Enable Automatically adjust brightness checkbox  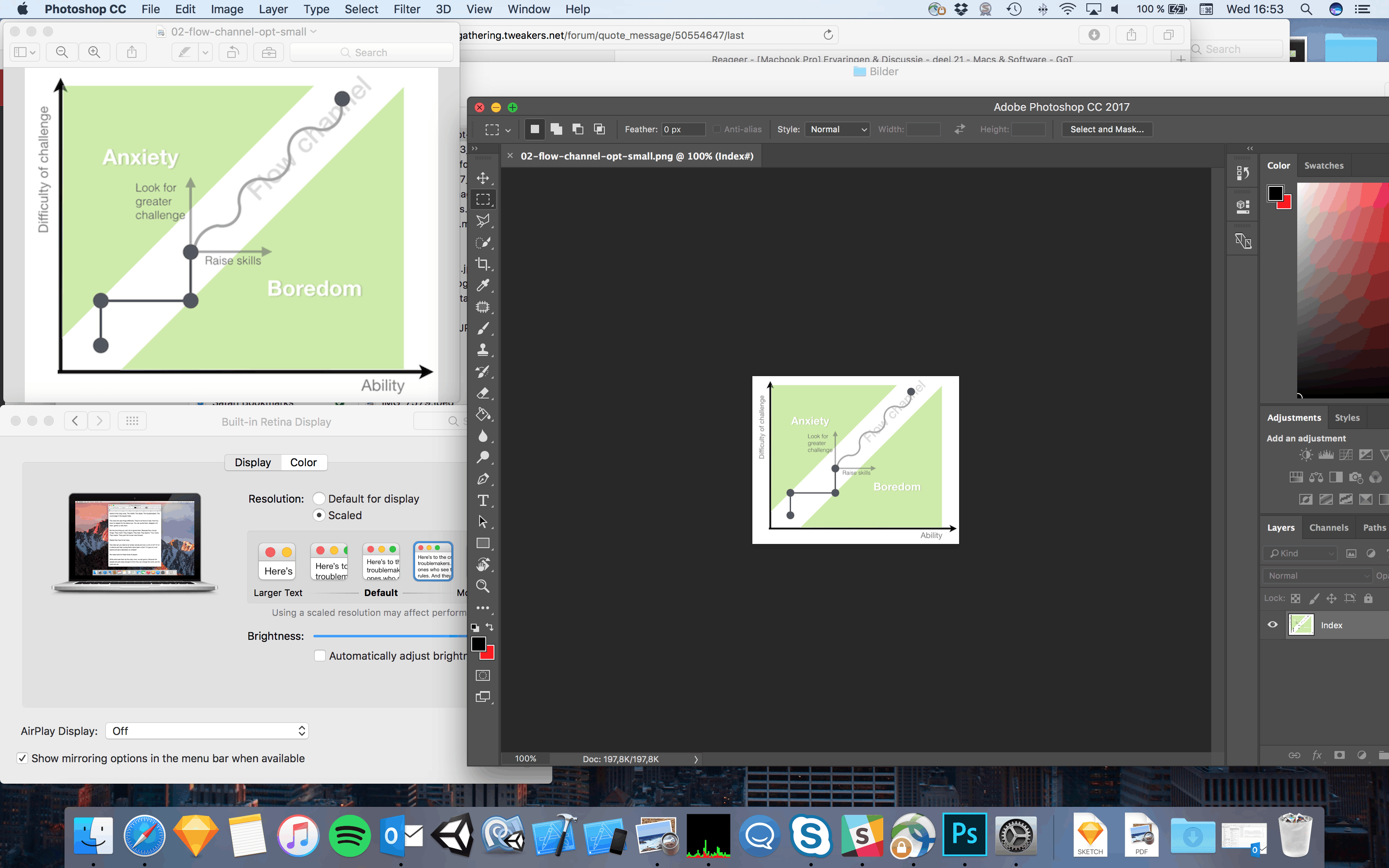320,656
